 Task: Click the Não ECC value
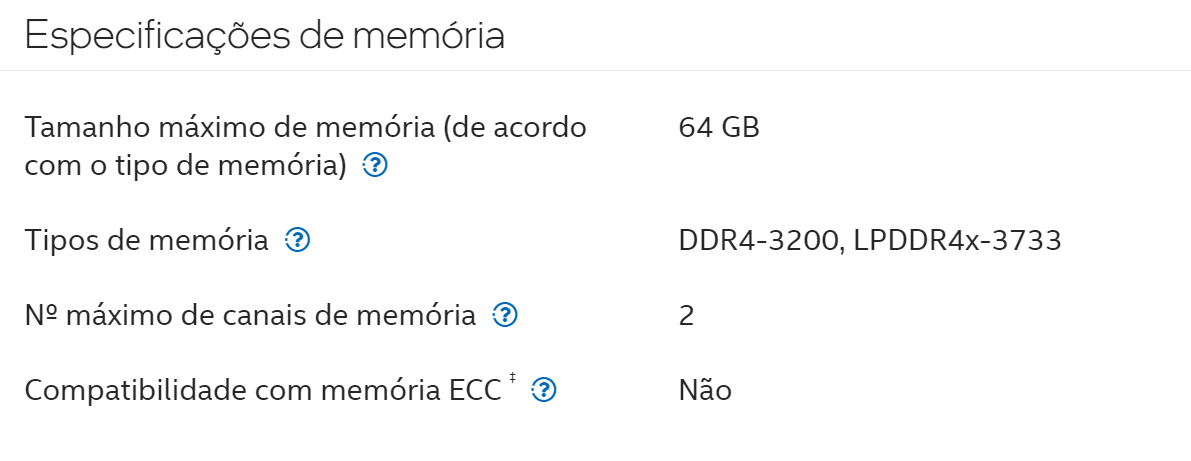point(705,390)
